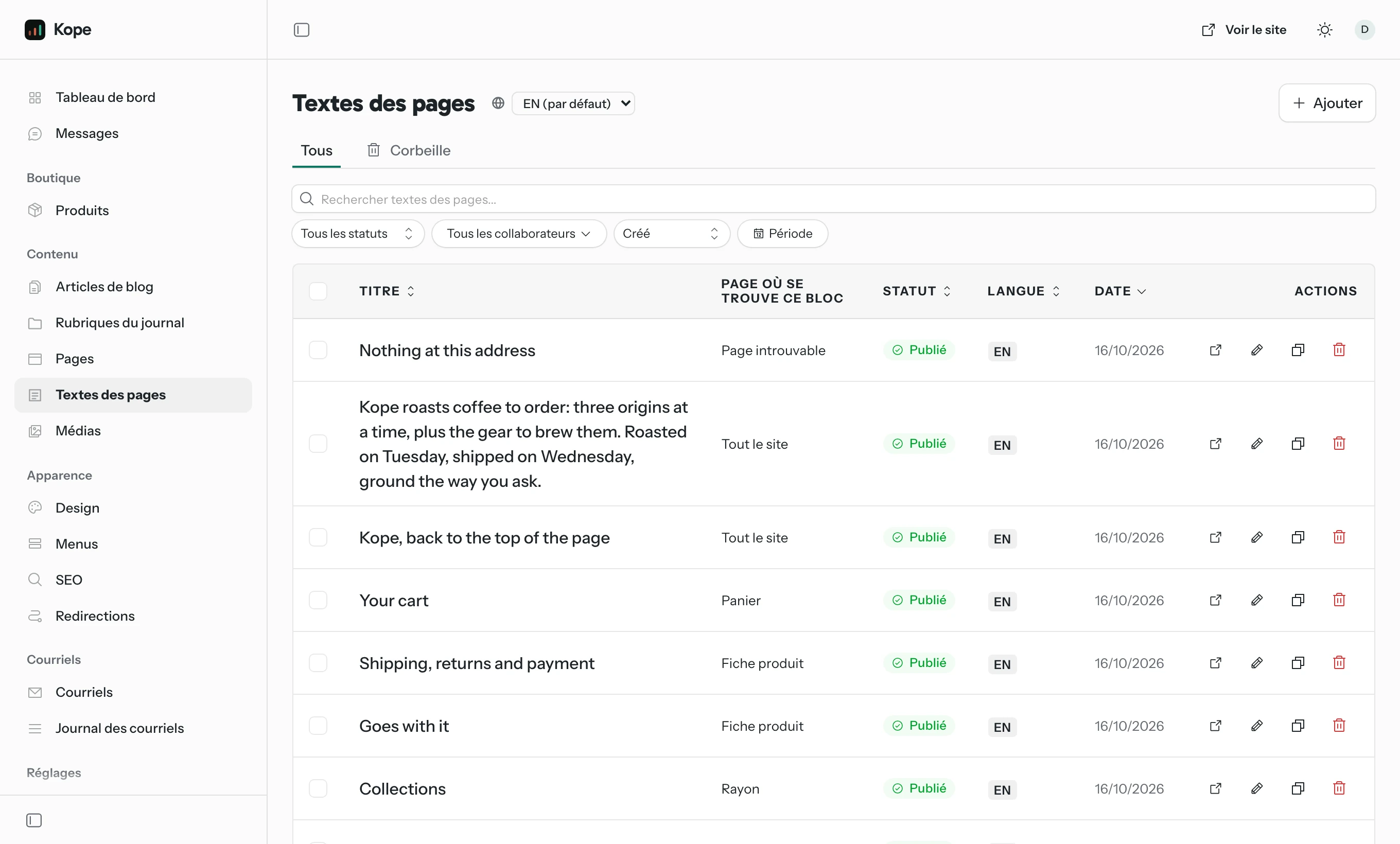Open the EN (par défaut) language dropdown
1400x844 pixels.
573,103
